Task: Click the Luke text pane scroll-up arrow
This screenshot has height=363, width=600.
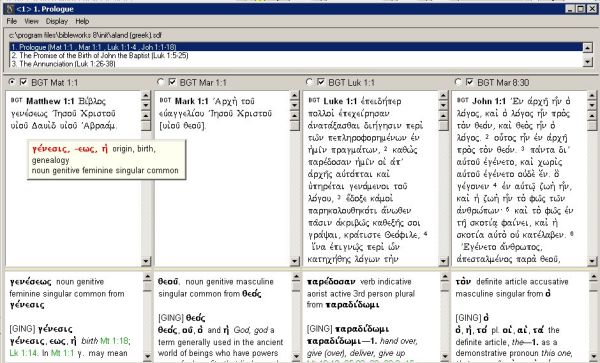Action: (443, 115)
